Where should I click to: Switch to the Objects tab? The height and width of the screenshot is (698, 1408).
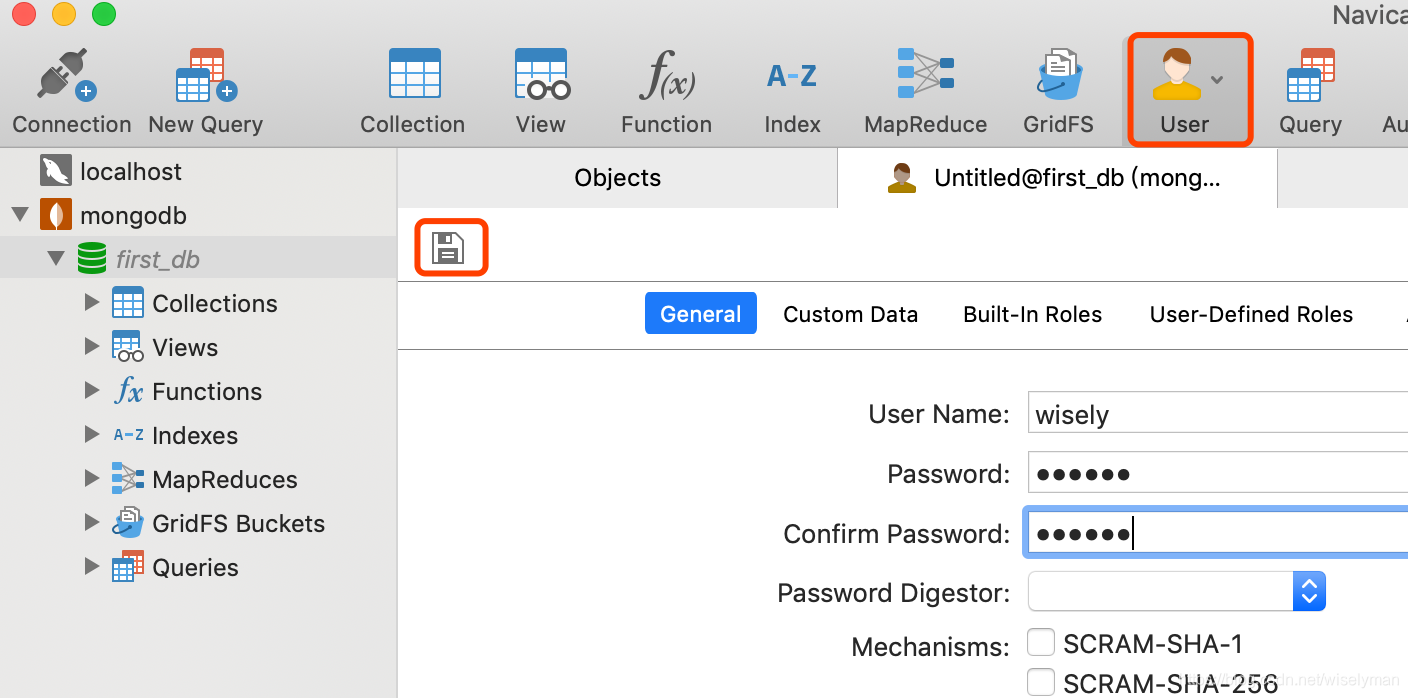click(618, 178)
